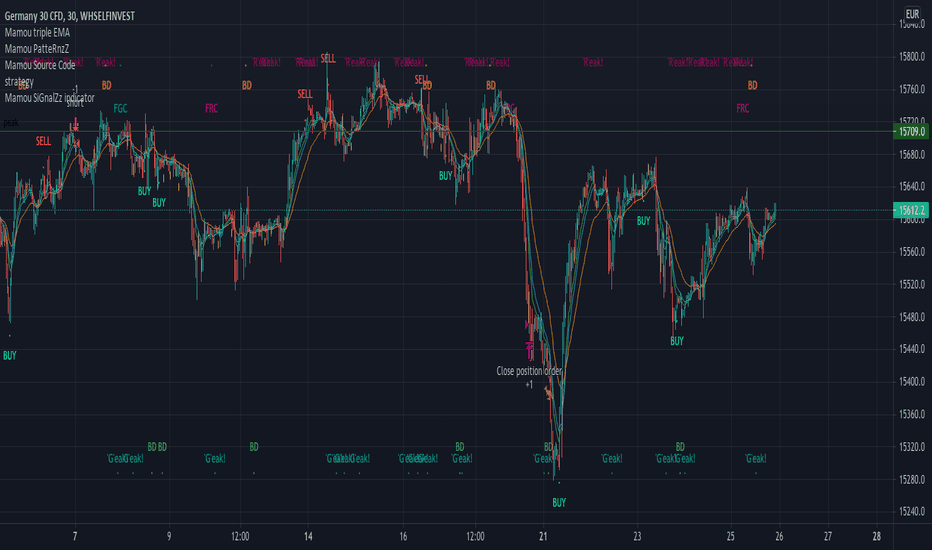Click date 16 on the time axis
The image size is (932, 550).
[x=403, y=536]
